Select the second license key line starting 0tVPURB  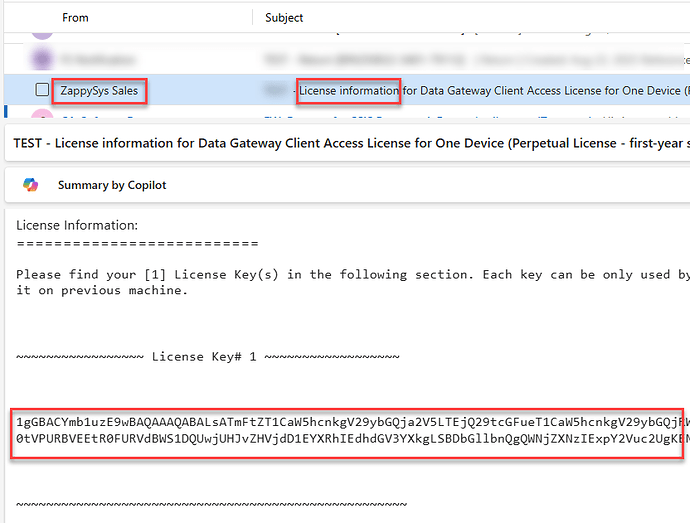coord(353,439)
